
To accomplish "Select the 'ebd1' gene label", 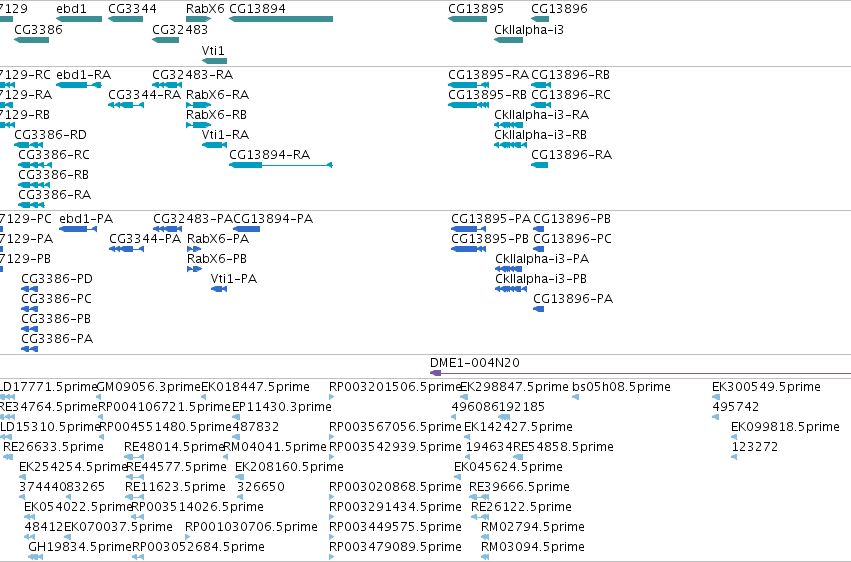I will pyautogui.click(x=71, y=9).
